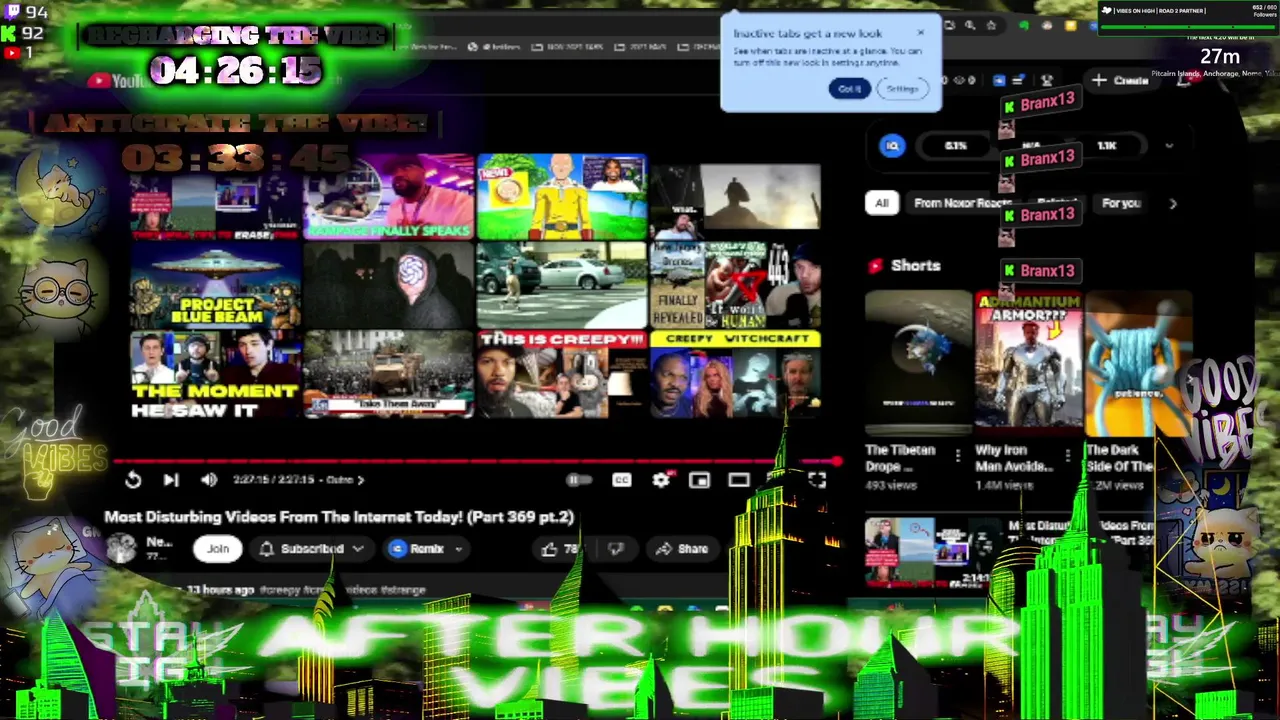Mute the video volume icon
Image resolution: width=1280 pixels, height=720 pixels.
tap(208, 480)
